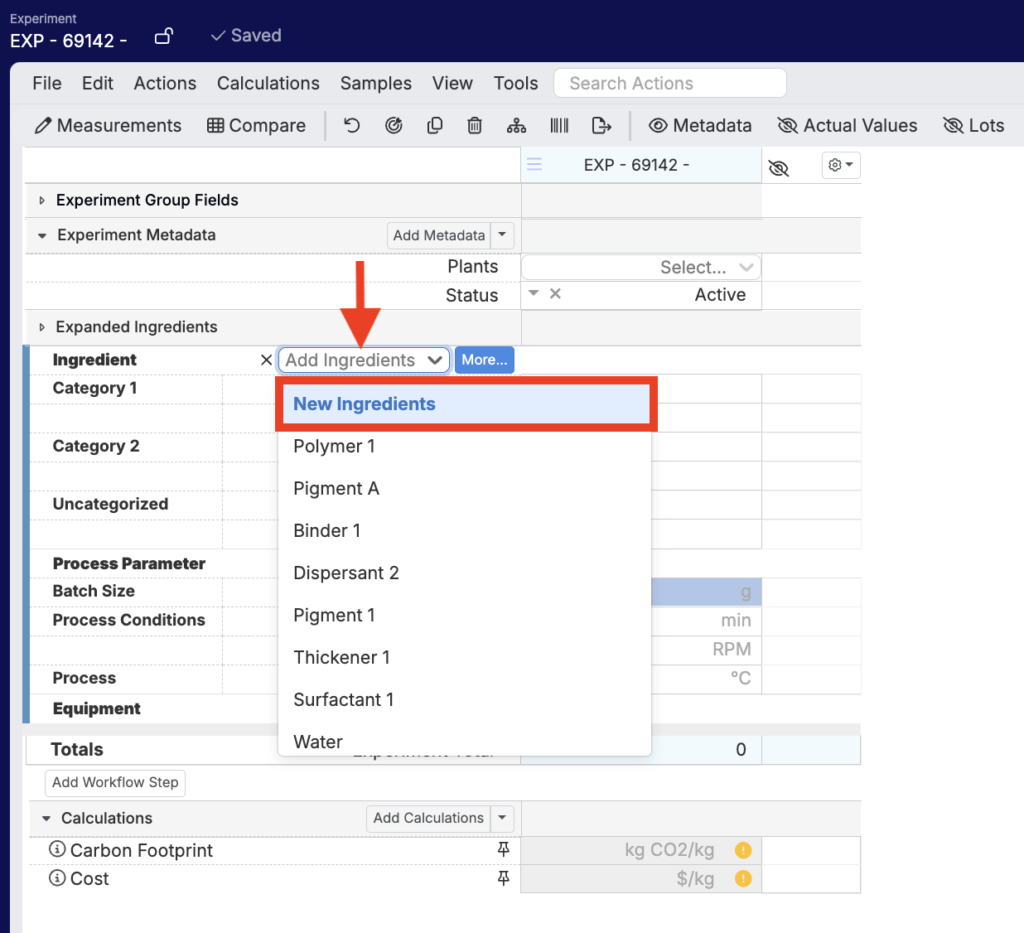Open the File menu
This screenshot has width=1024, height=933.
47,84
